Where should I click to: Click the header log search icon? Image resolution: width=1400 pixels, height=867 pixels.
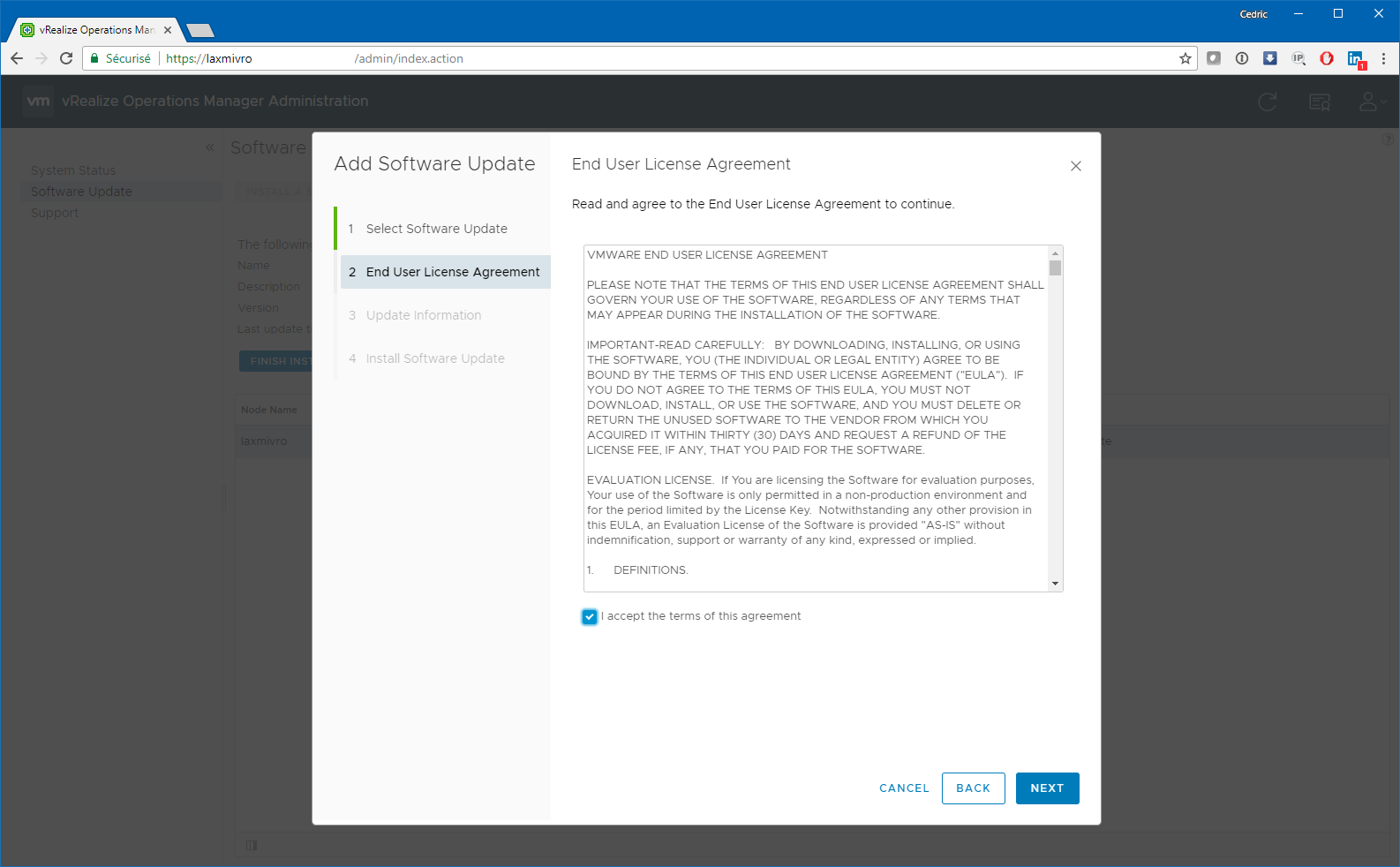pos(1320,102)
